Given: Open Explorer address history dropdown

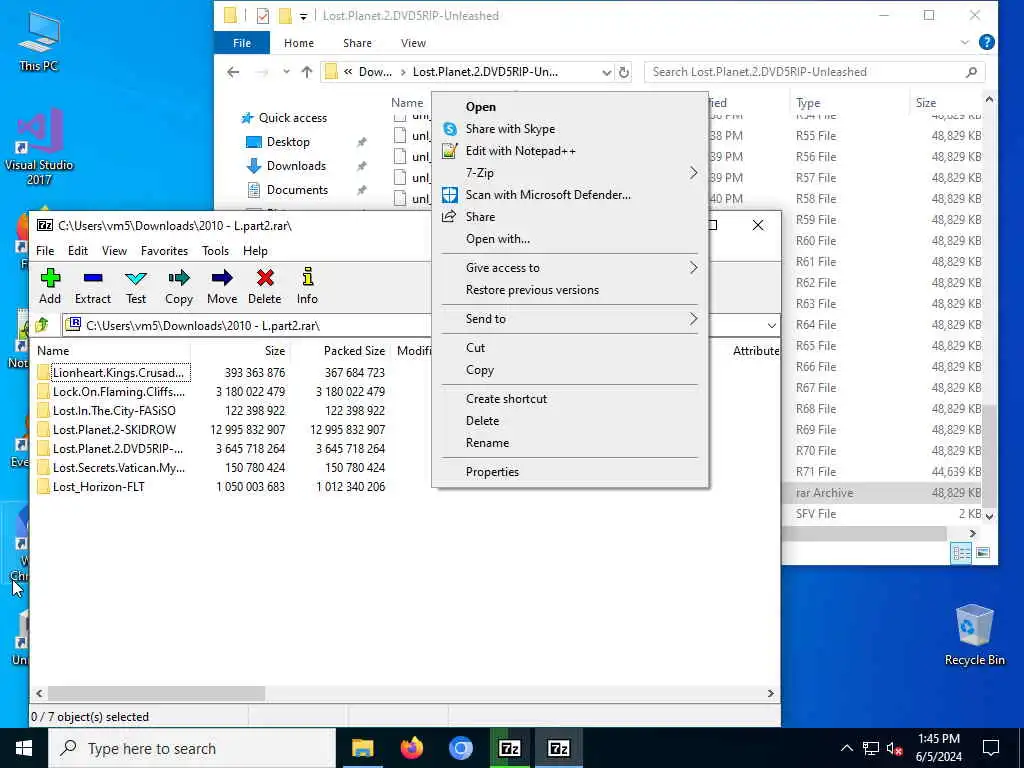Looking at the screenshot, I should (606, 72).
